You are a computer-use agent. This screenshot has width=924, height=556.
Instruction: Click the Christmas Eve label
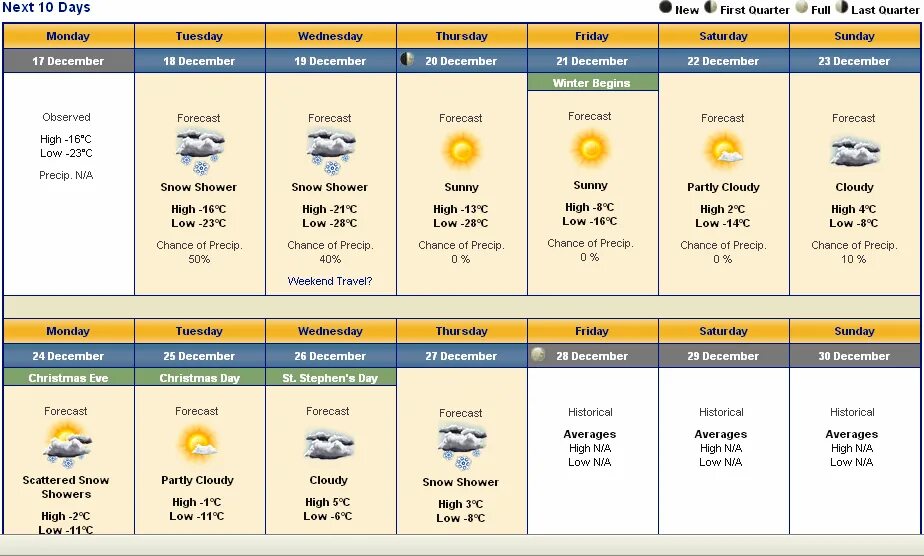coord(68,378)
